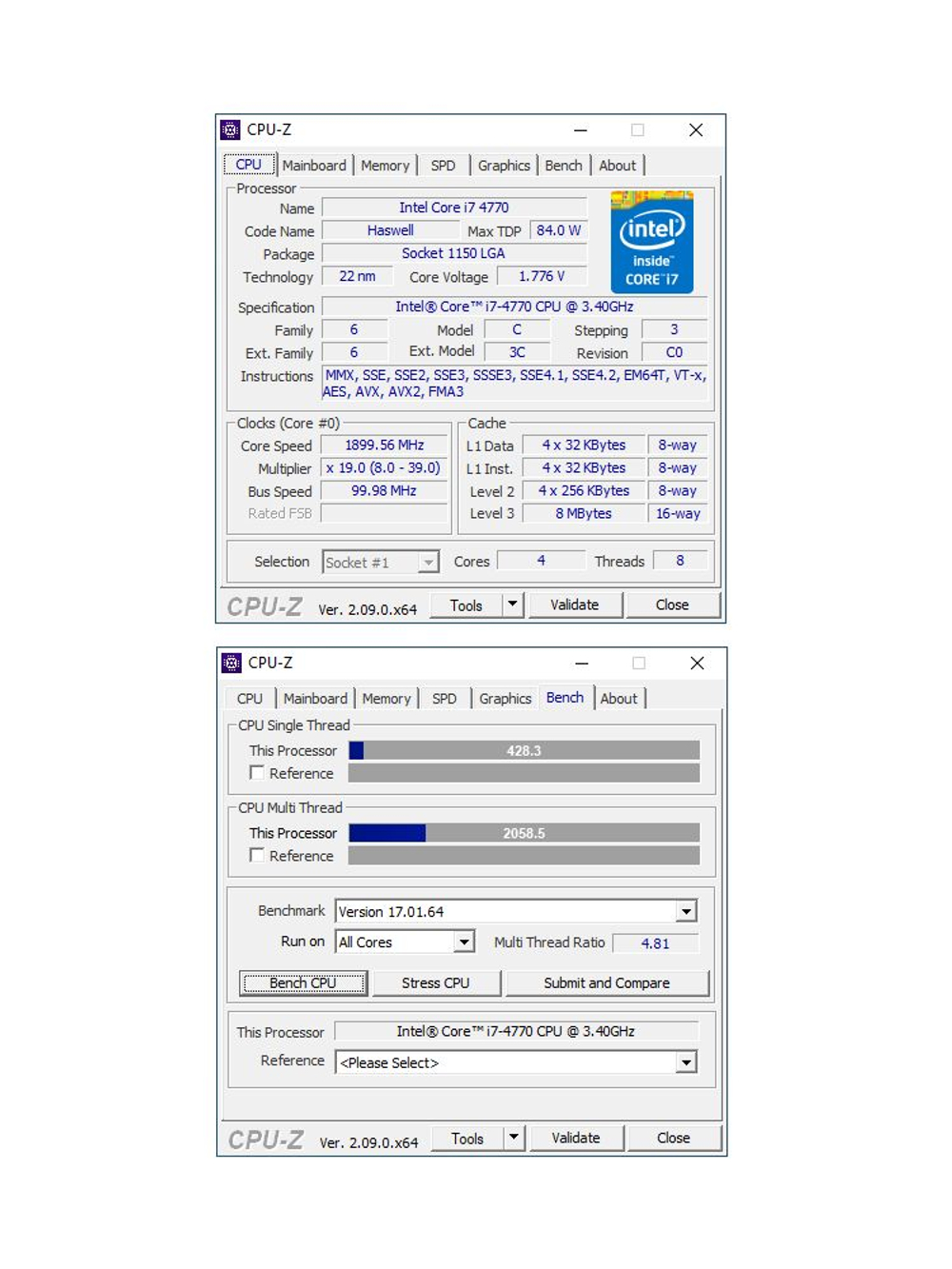Click the Instructions list field
The image size is (952, 1269).
(x=515, y=384)
